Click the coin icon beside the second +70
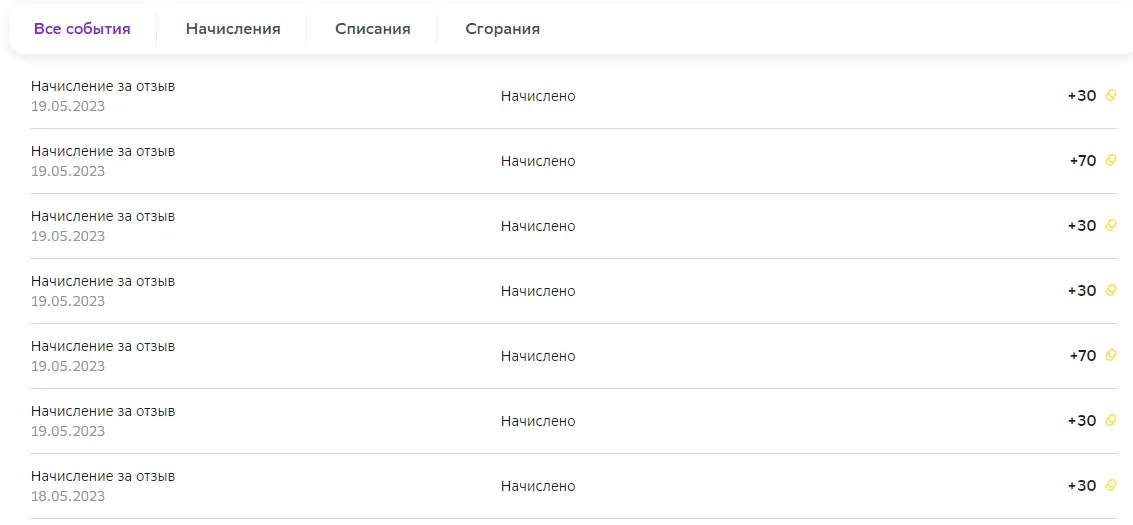Viewport: 1133px width, 525px height. (1111, 355)
